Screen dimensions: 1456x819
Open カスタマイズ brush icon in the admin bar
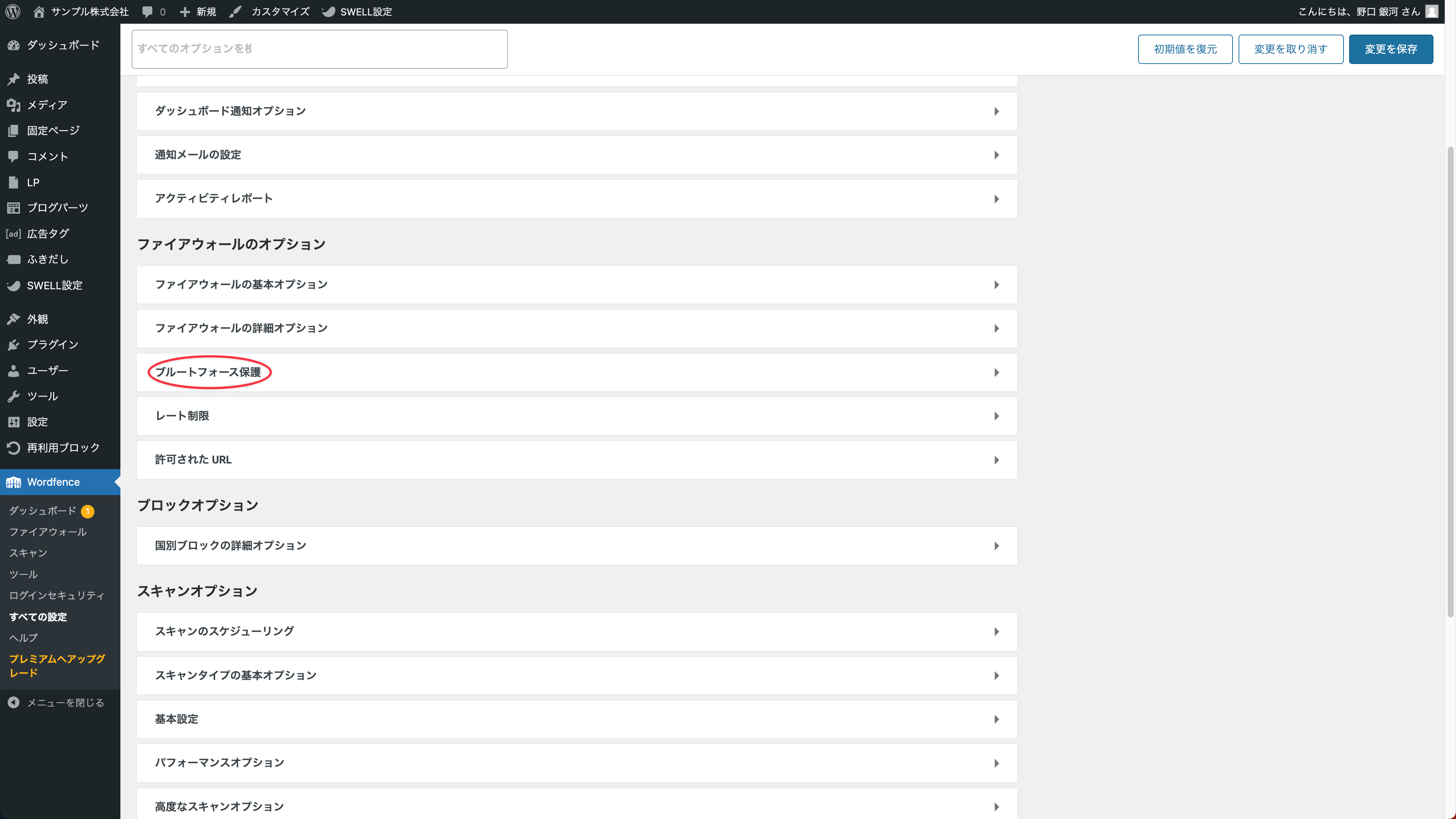[x=236, y=11]
